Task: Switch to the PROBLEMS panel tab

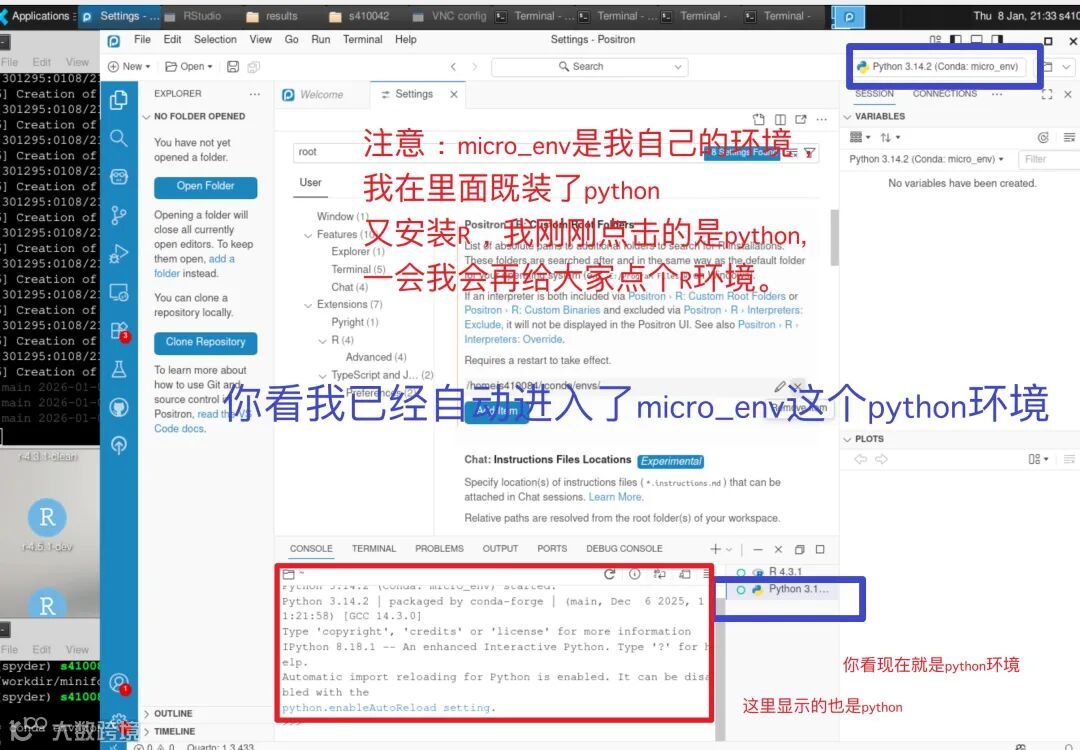Action: coord(439,549)
